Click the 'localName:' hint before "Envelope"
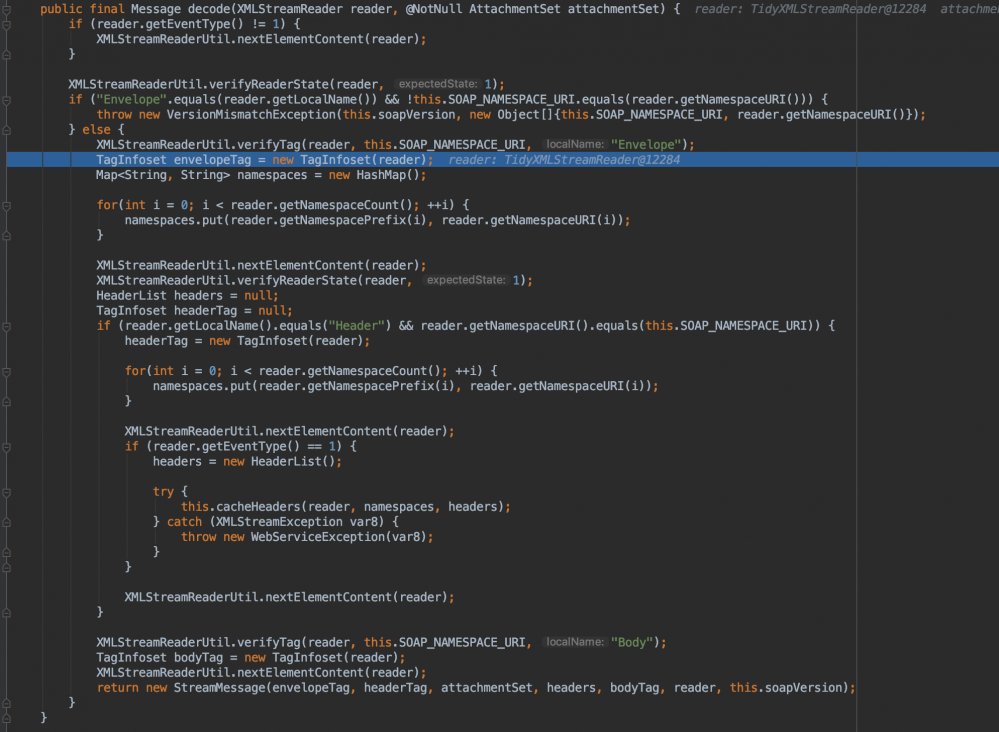Viewport: 999px width, 732px height. click(575, 145)
